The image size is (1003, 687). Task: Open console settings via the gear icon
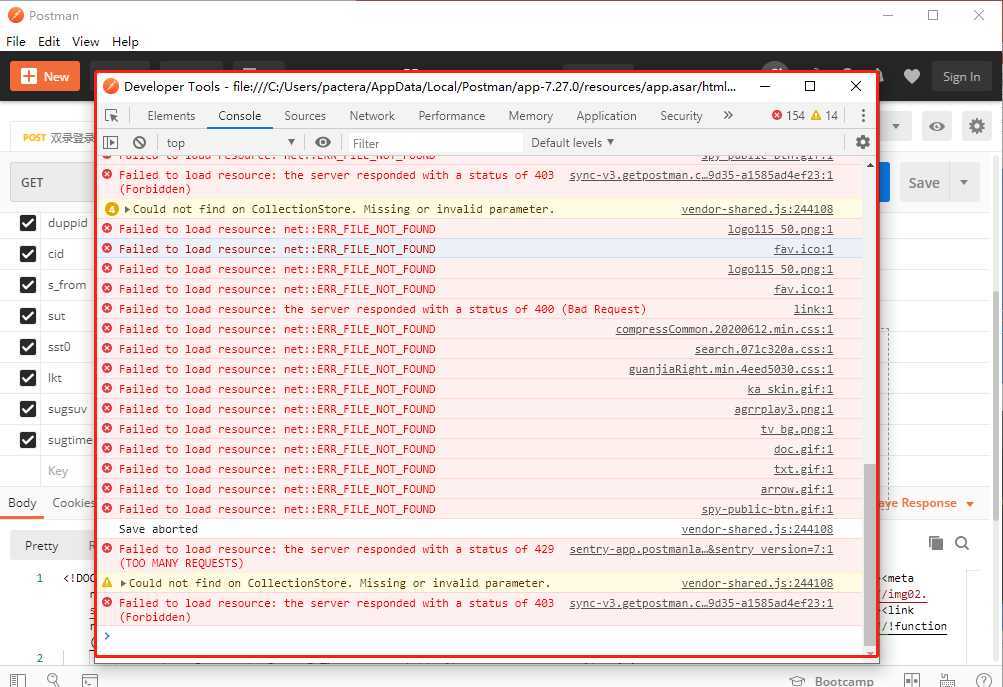(862, 142)
